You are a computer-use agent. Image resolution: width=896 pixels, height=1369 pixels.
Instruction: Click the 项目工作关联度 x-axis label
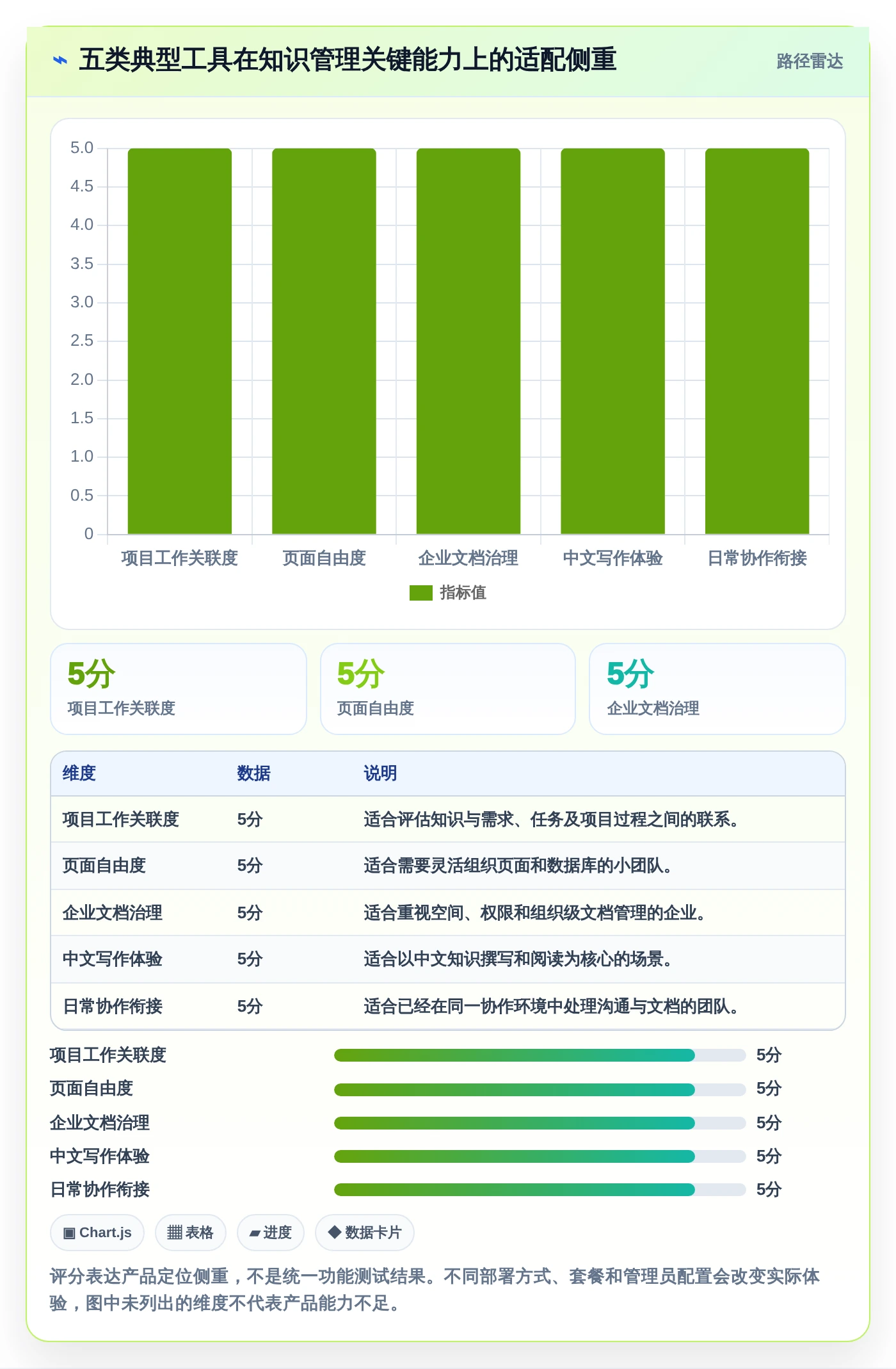point(180,558)
